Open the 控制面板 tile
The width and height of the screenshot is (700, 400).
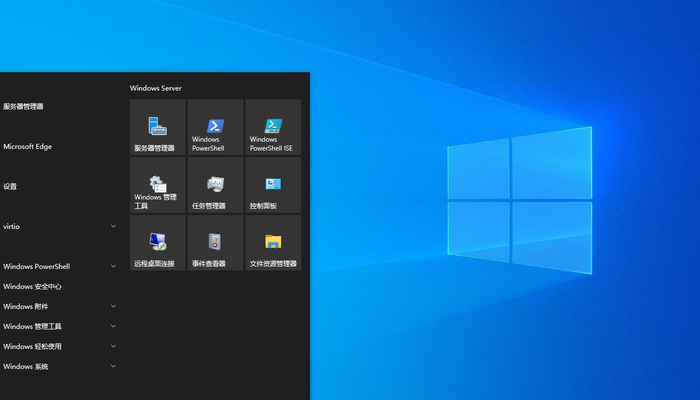coord(273,185)
